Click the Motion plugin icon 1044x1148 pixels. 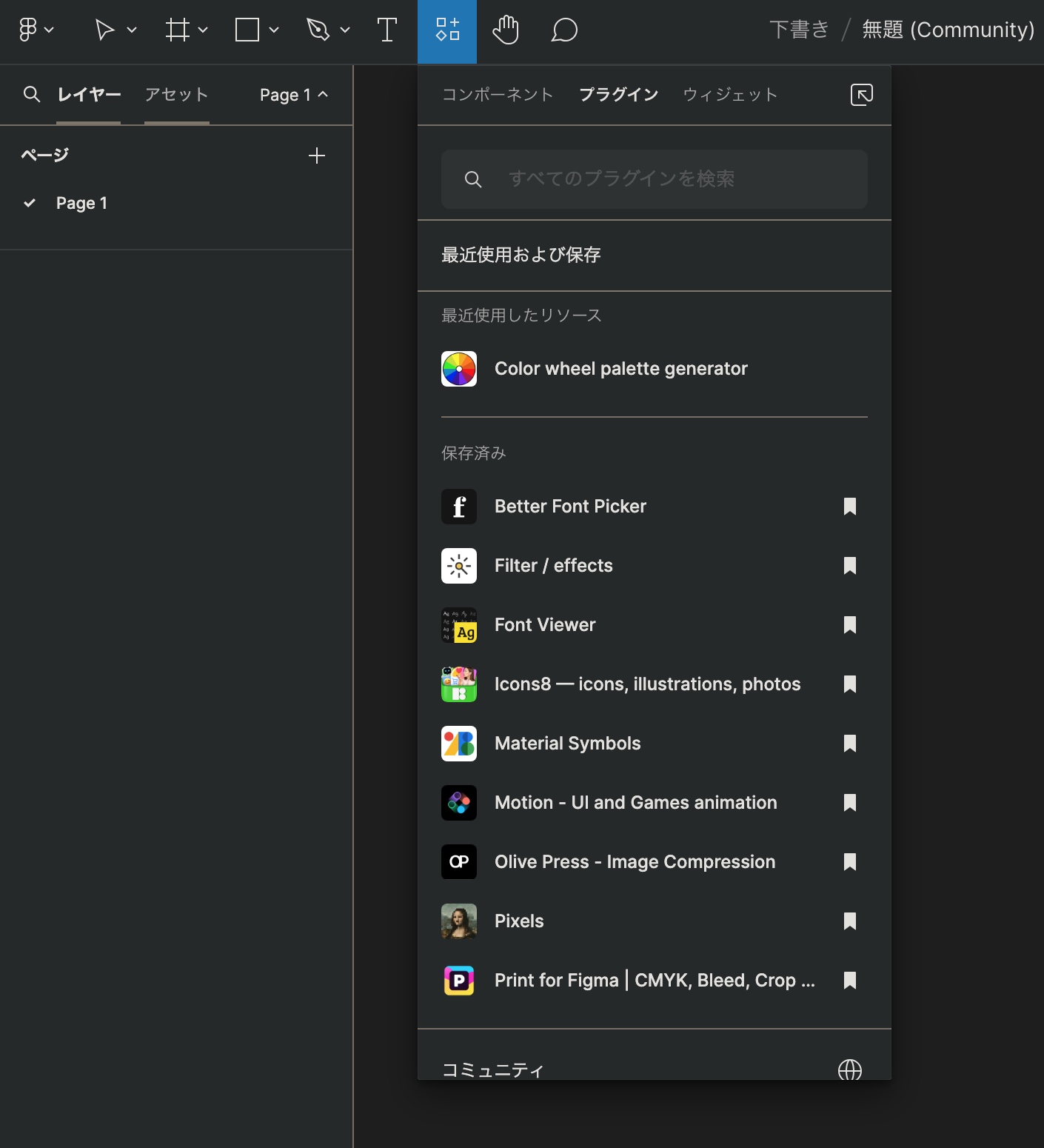coord(459,803)
